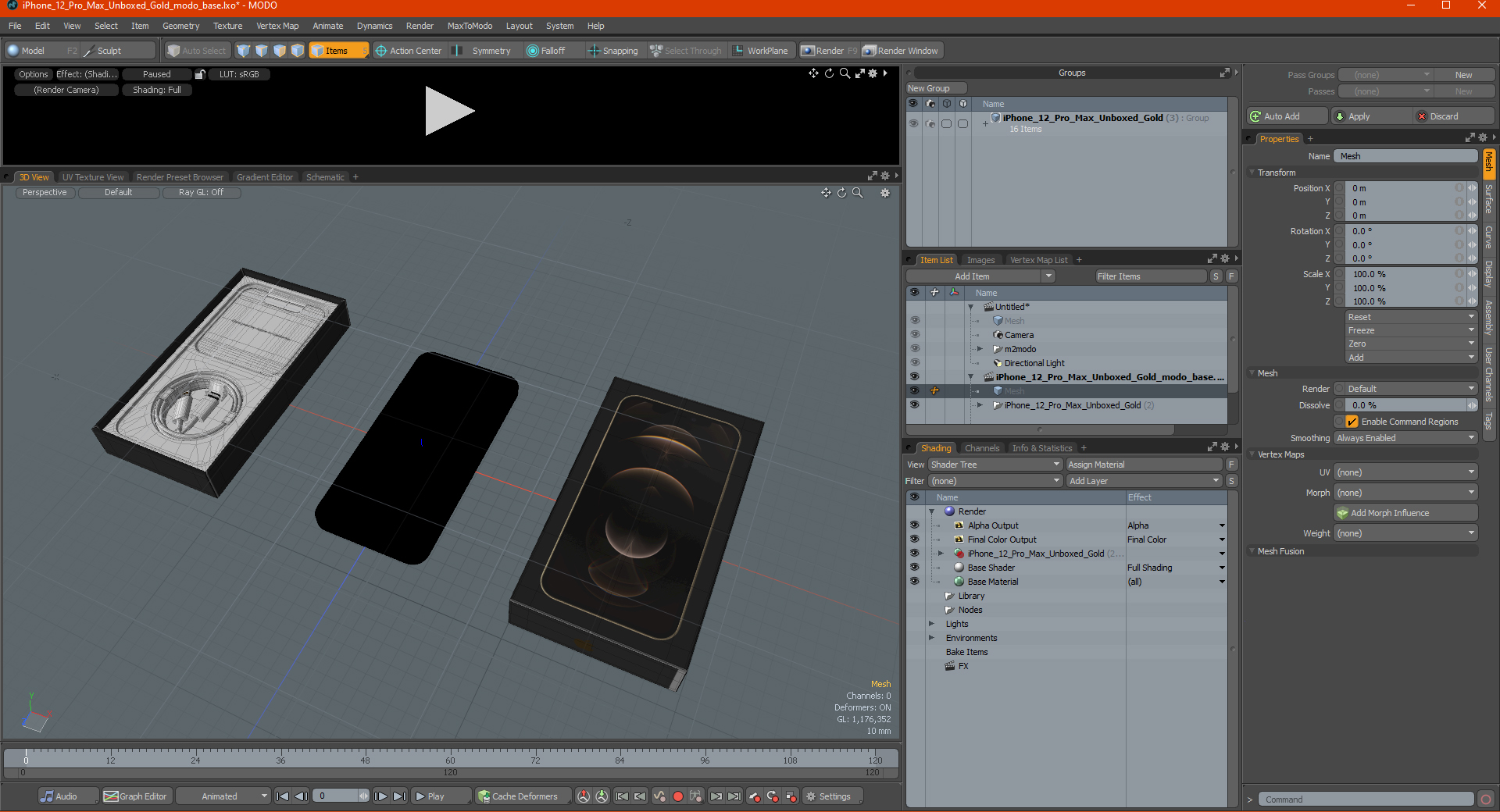Select Polygons selection mode cube icon
The height and width of the screenshot is (812, 1500).
coord(280,51)
